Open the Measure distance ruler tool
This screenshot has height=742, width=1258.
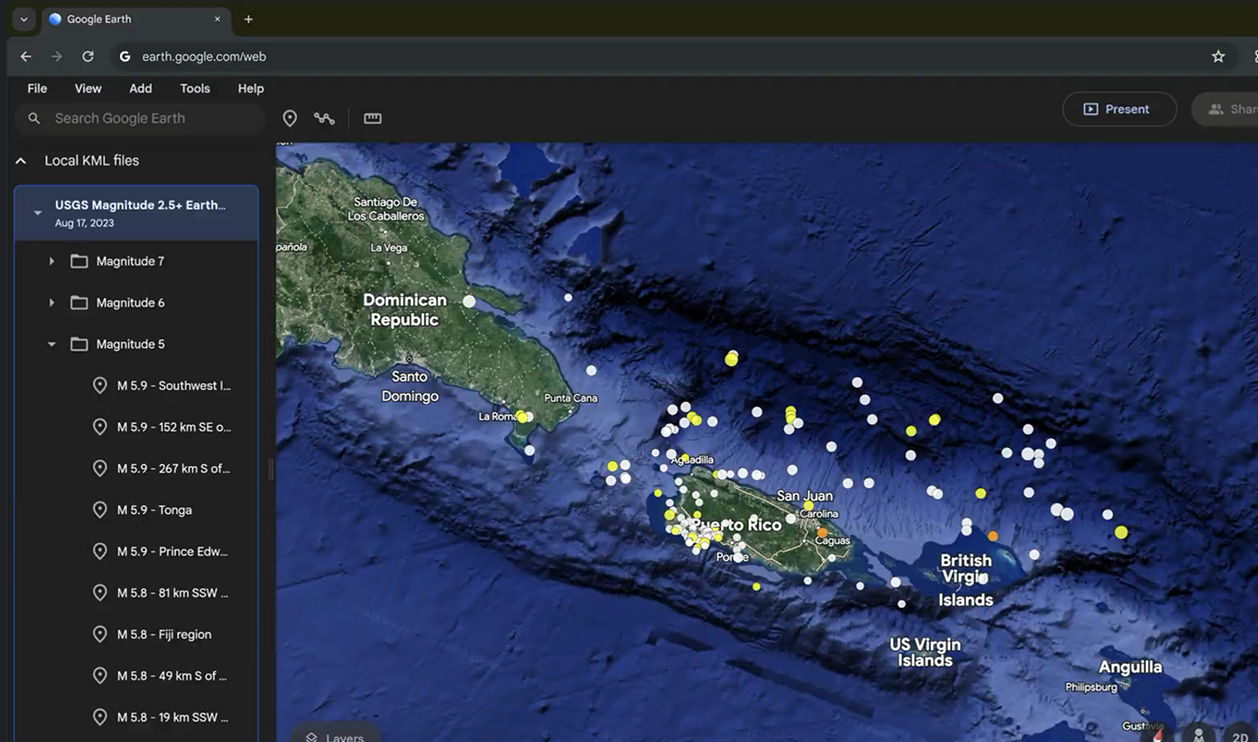click(373, 118)
